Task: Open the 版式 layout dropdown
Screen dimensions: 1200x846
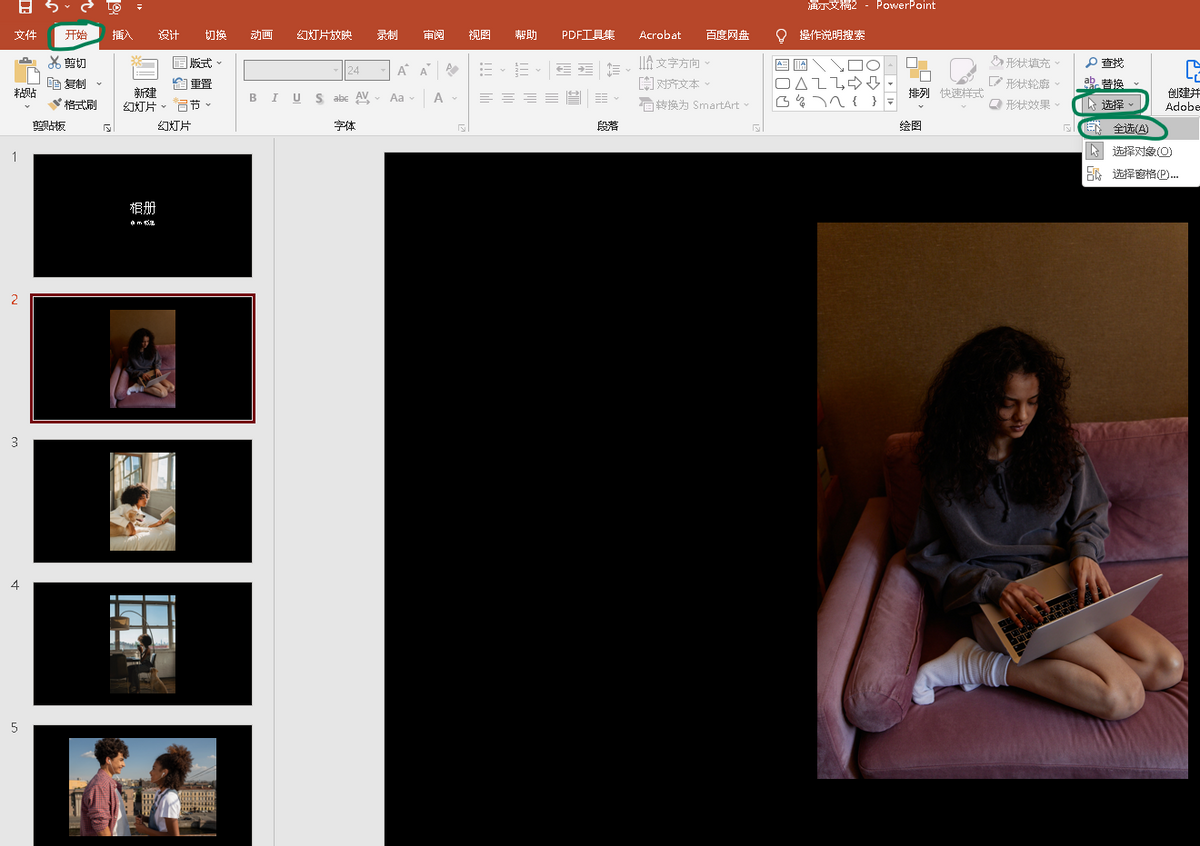Action: point(196,63)
